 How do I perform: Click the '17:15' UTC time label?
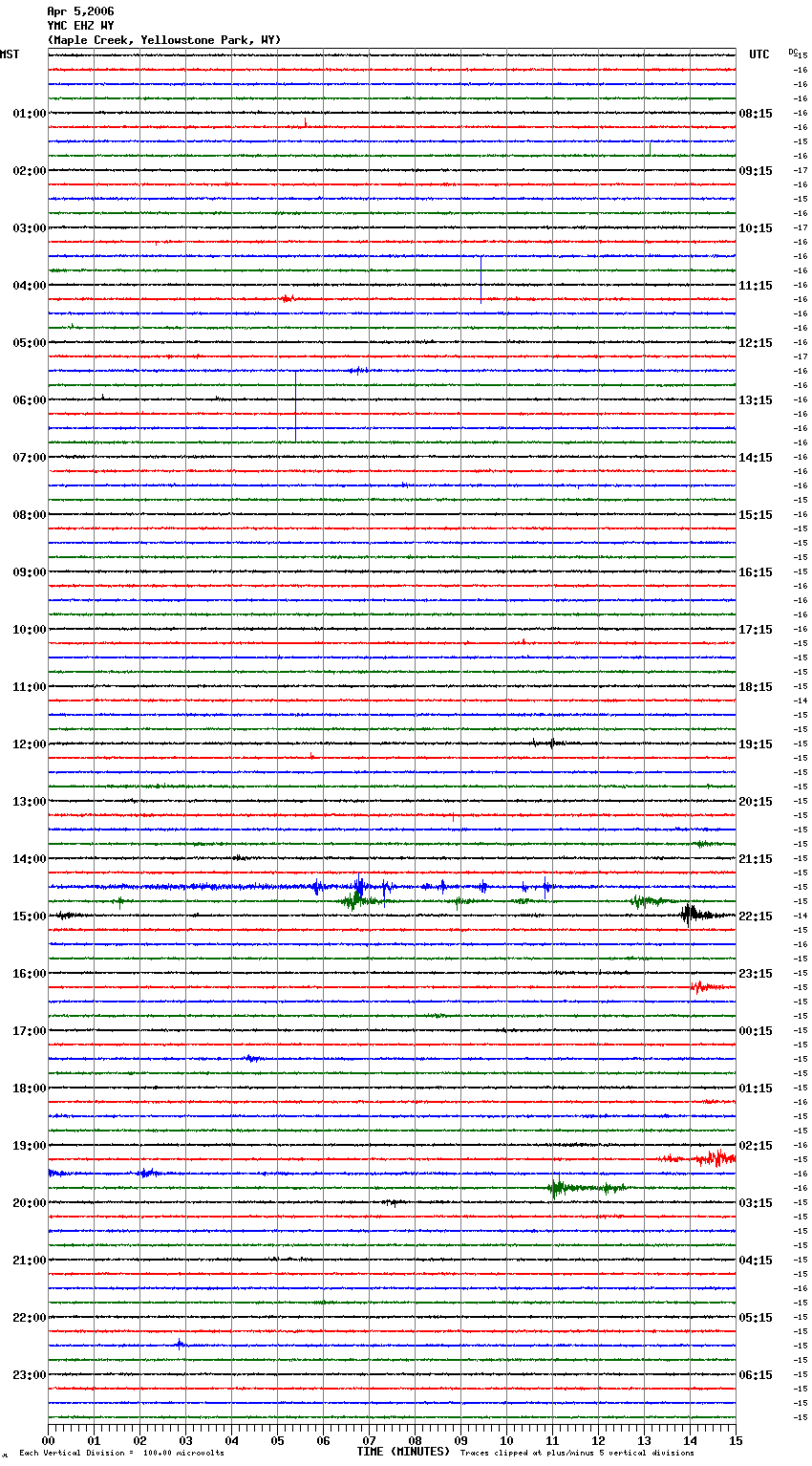(756, 630)
